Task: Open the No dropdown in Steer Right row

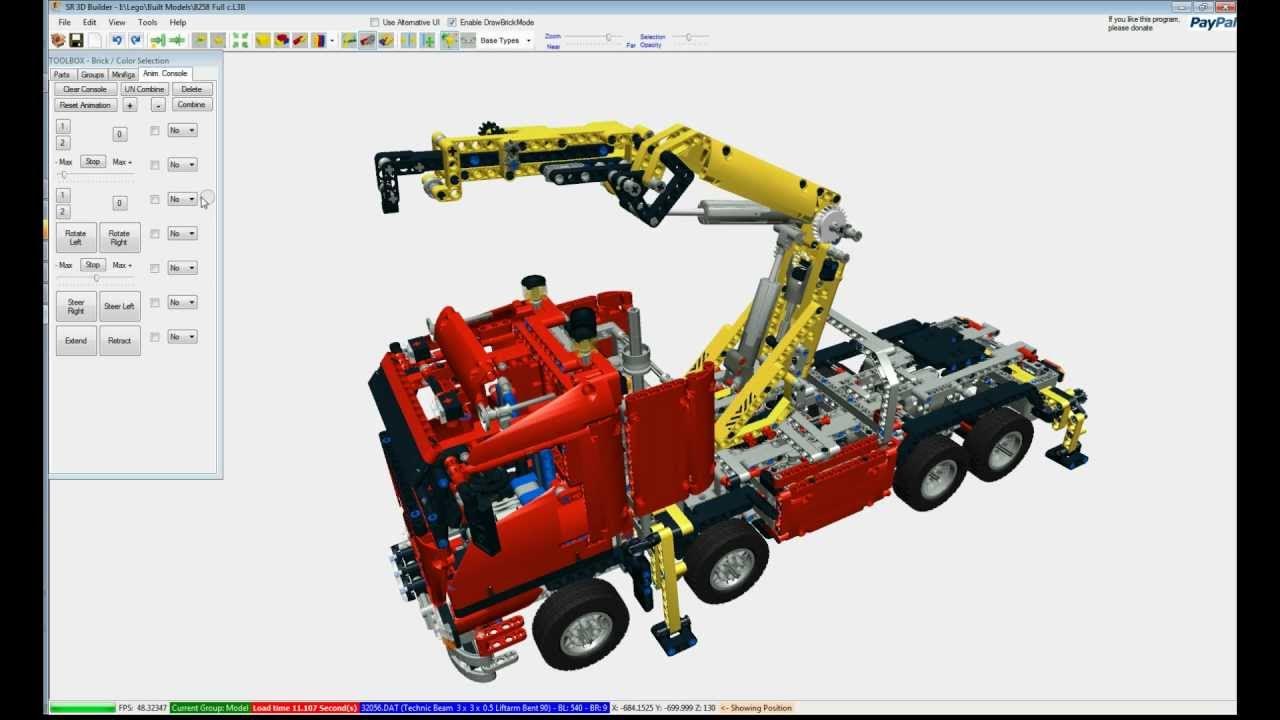Action: coord(182,302)
